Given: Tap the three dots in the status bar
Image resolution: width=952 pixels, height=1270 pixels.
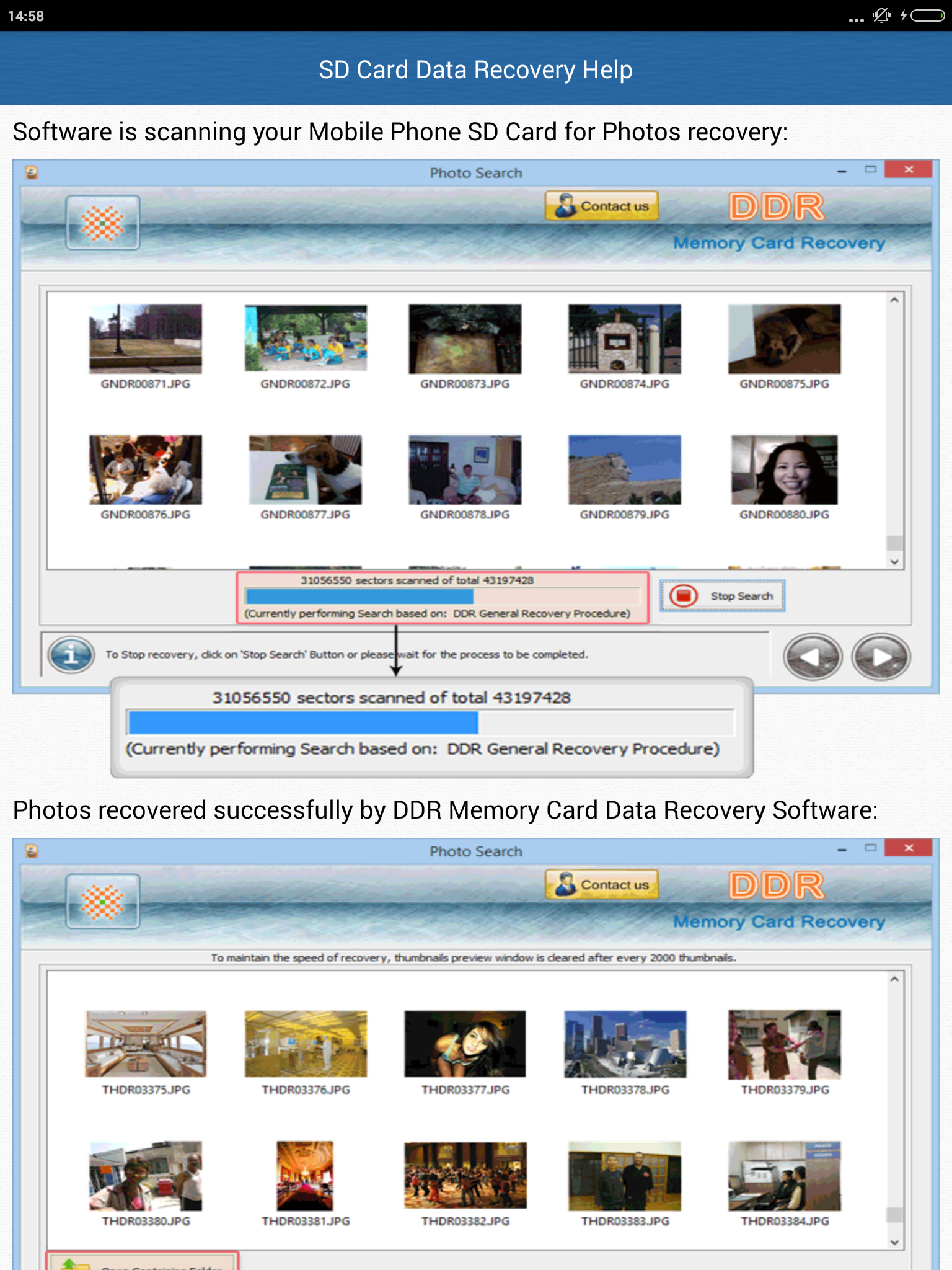Looking at the screenshot, I should (856, 19).
